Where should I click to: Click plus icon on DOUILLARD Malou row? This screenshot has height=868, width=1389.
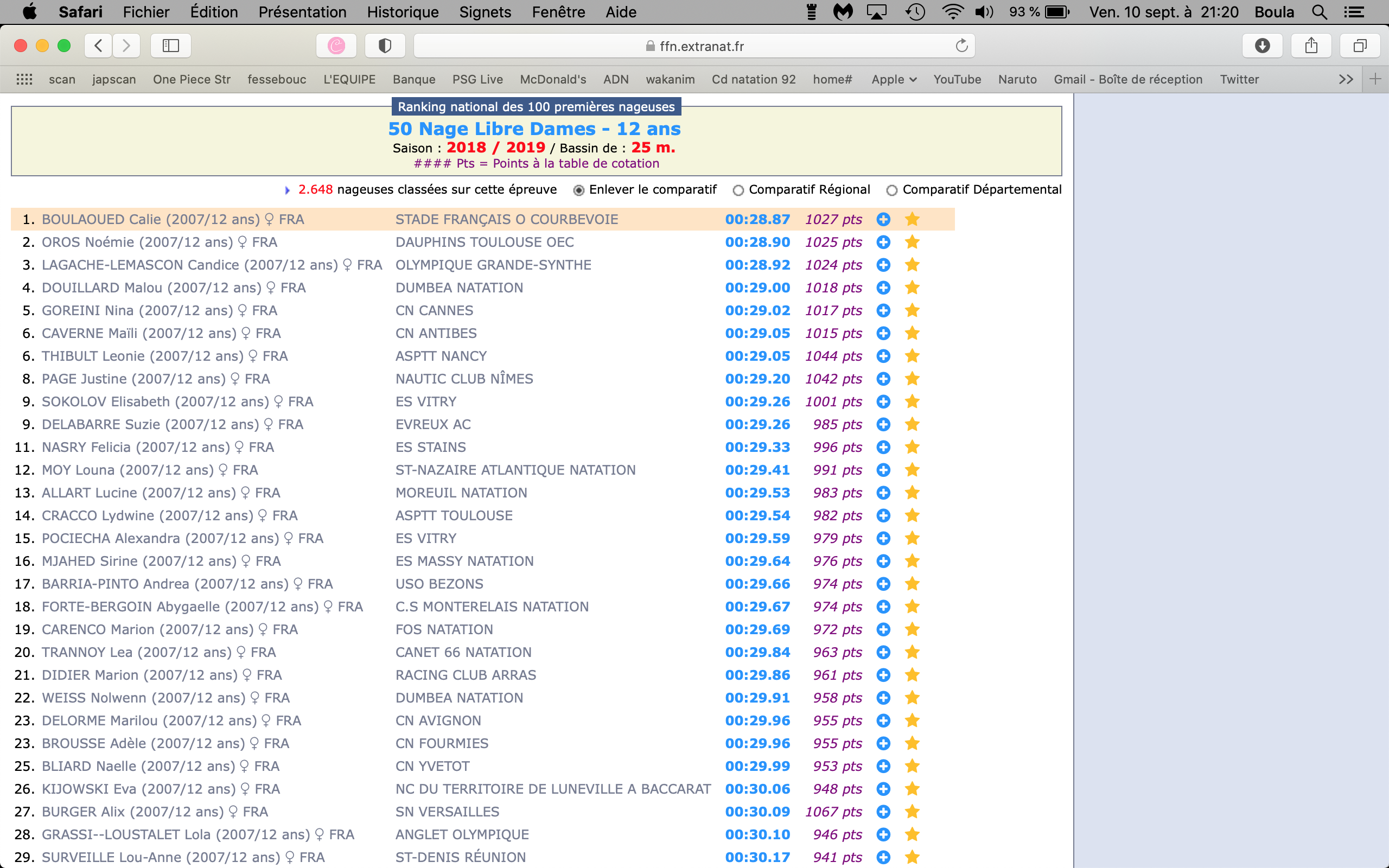point(883,288)
